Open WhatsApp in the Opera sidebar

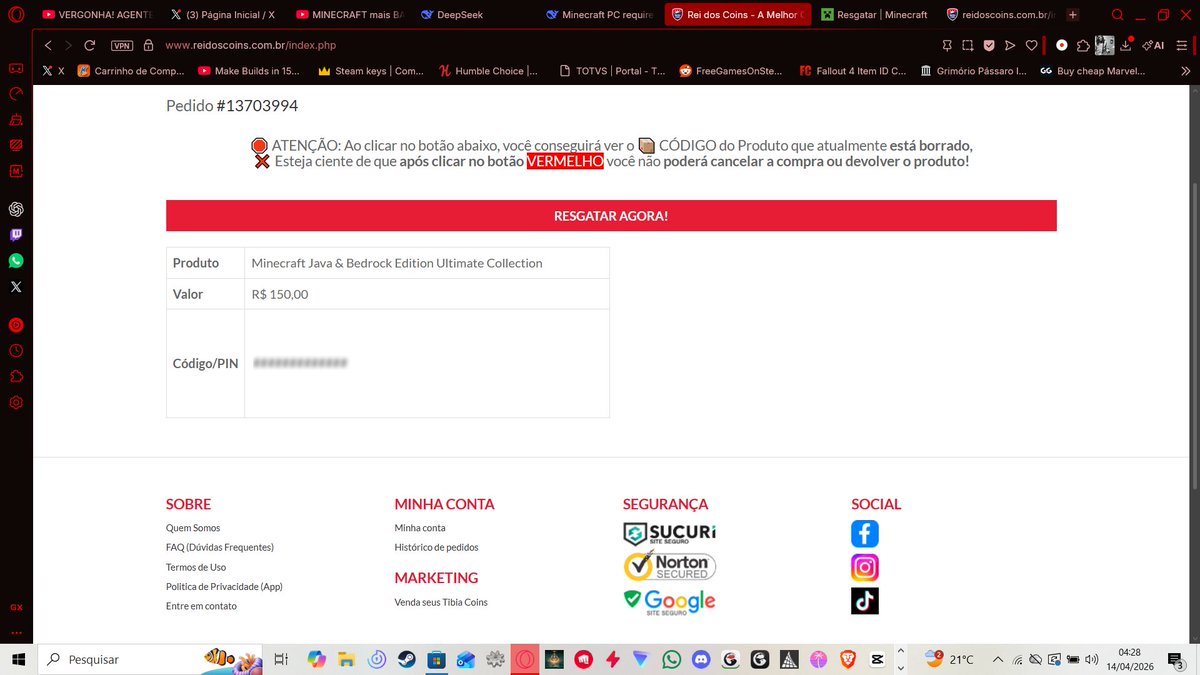point(16,261)
